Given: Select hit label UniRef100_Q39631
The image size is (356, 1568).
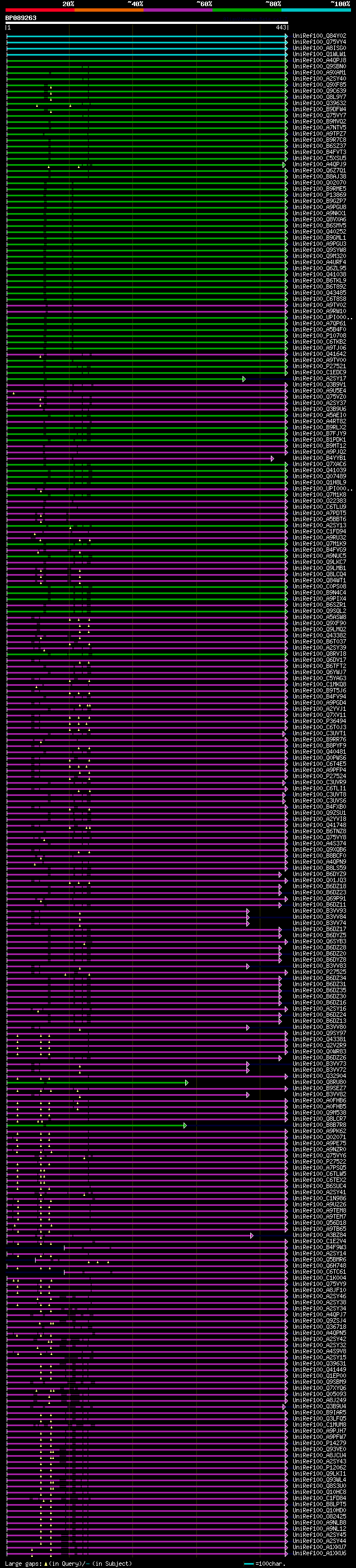Looking at the screenshot, I should pyautogui.click(x=319, y=1363).
